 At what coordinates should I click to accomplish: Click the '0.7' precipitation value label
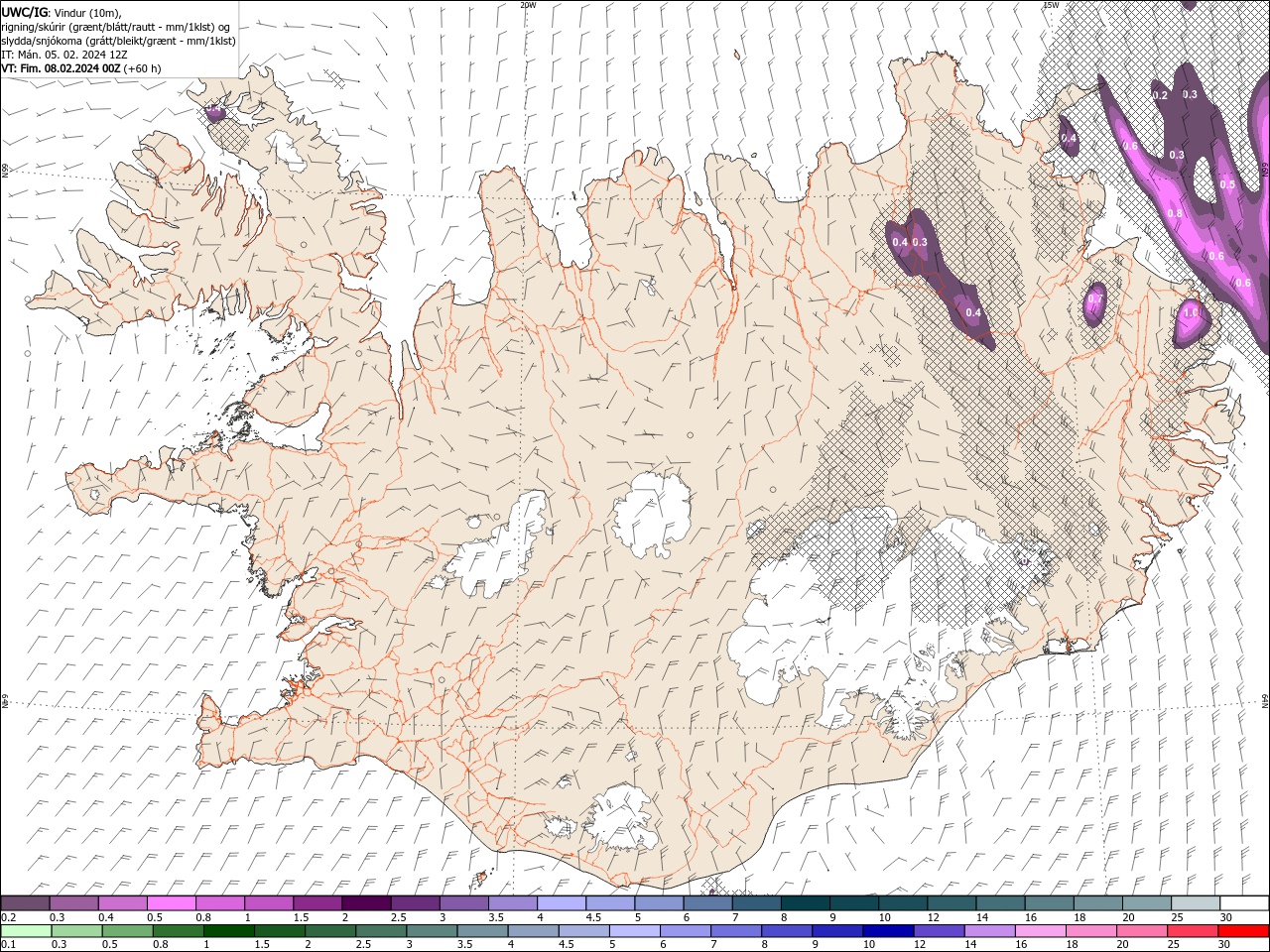(1095, 298)
